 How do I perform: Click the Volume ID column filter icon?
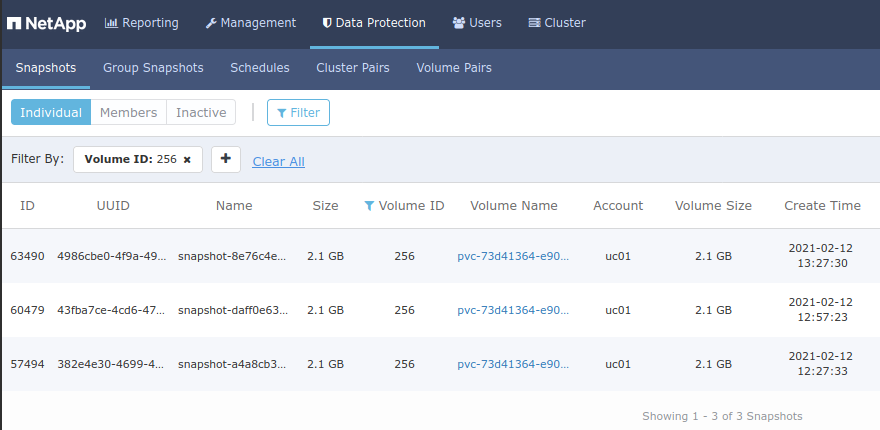click(369, 206)
